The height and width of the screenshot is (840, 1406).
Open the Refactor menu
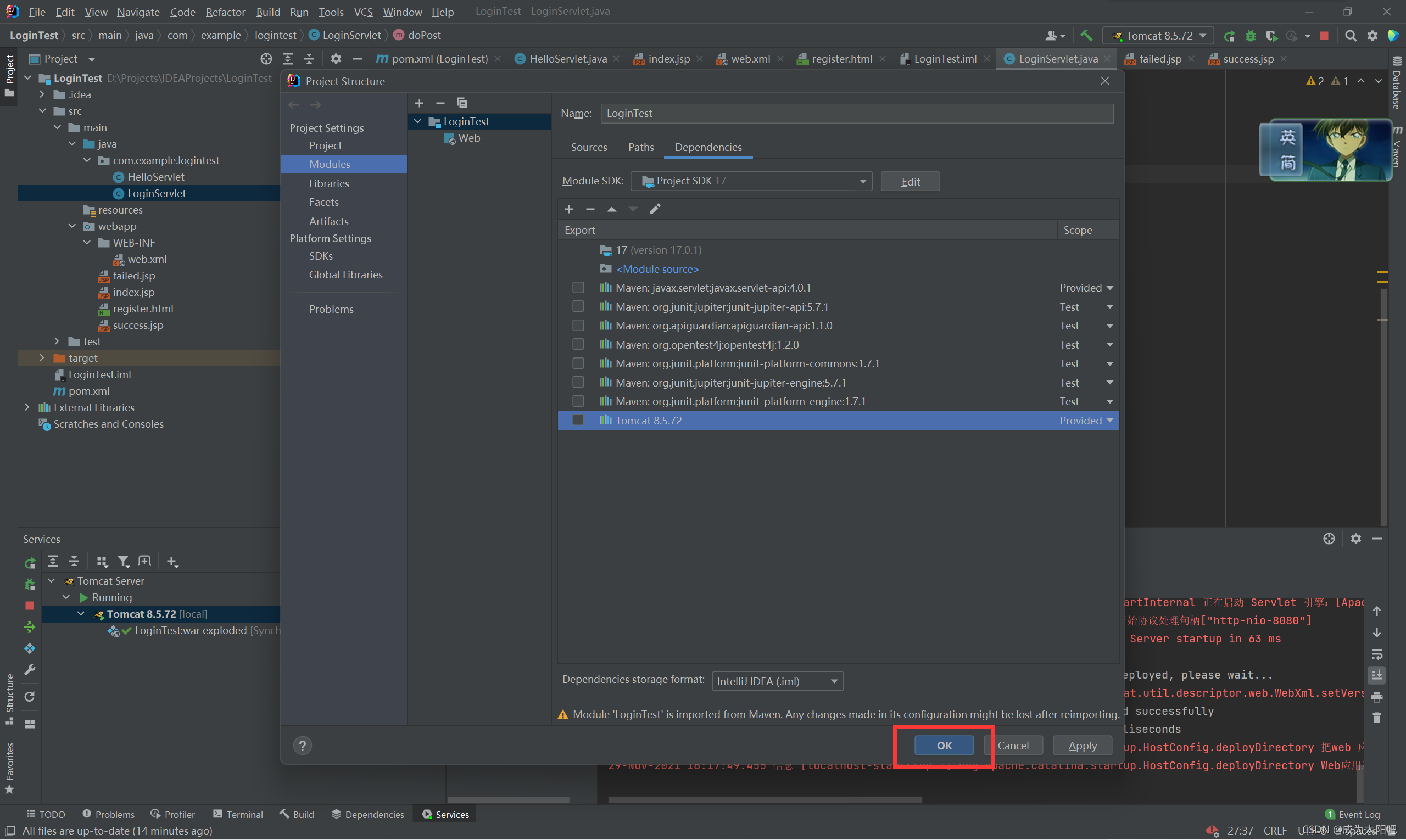click(225, 12)
